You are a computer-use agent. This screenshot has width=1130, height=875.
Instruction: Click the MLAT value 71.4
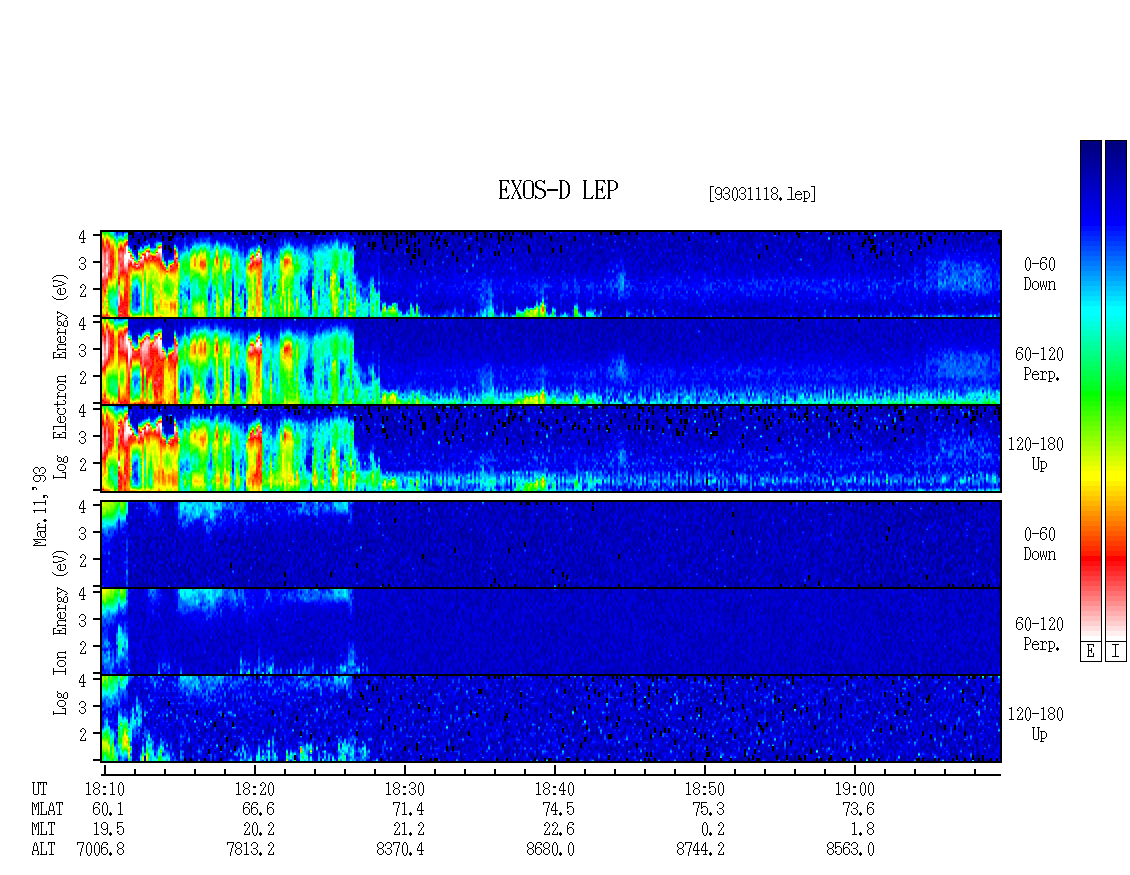point(408,809)
